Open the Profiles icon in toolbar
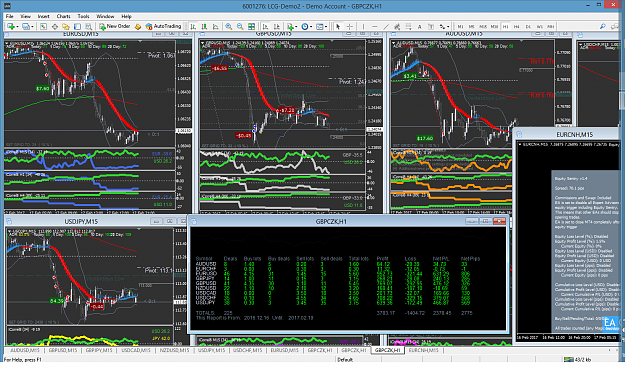The image size is (625, 367). tap(26, 27)
